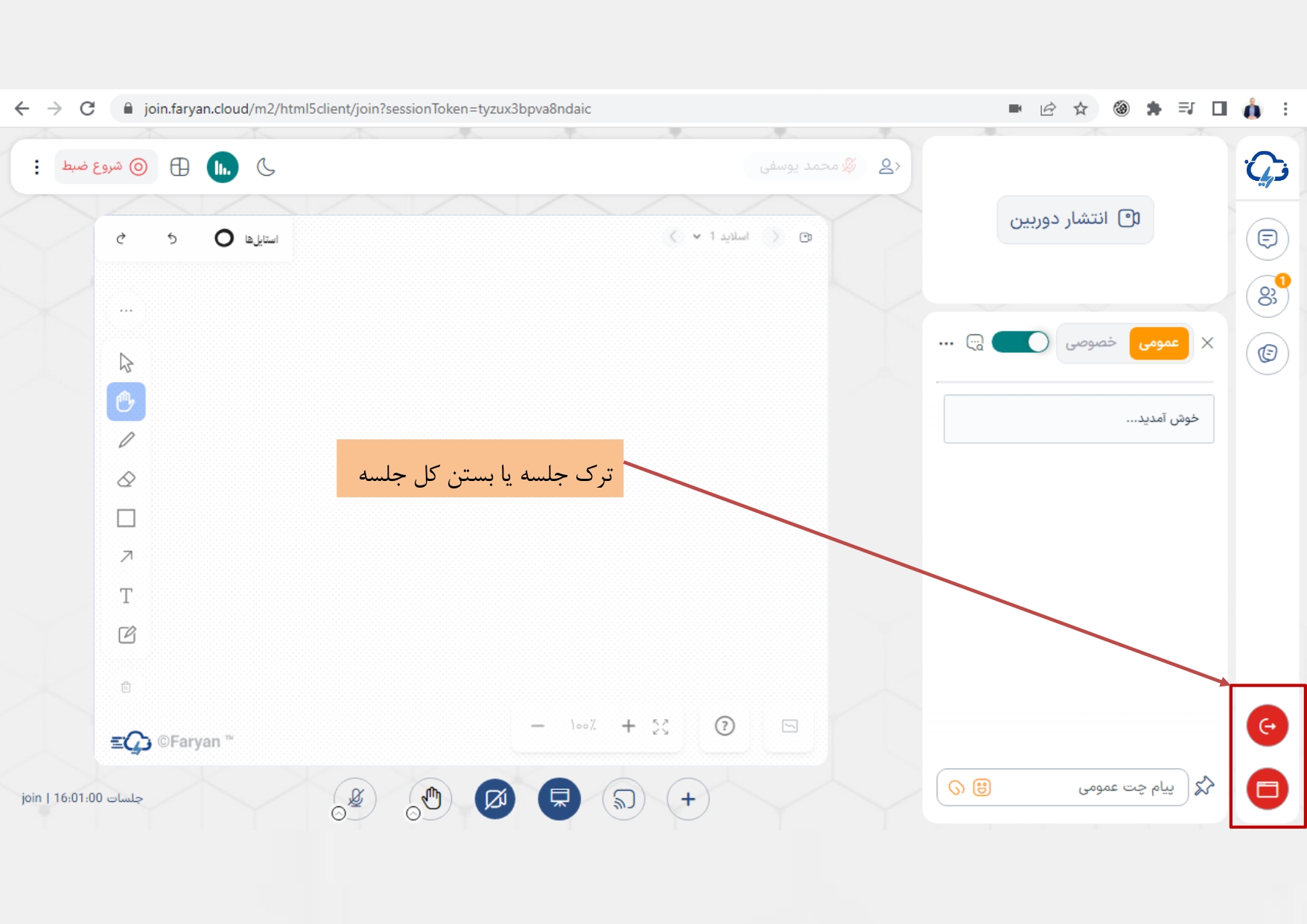Screen dimensions: 1307x924
Task: Select the eraser tool
Action: (x=127, y=479)
